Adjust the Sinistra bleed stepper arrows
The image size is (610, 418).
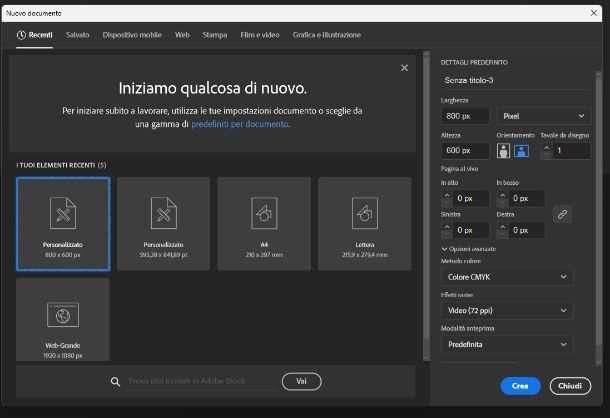point(447,230)
